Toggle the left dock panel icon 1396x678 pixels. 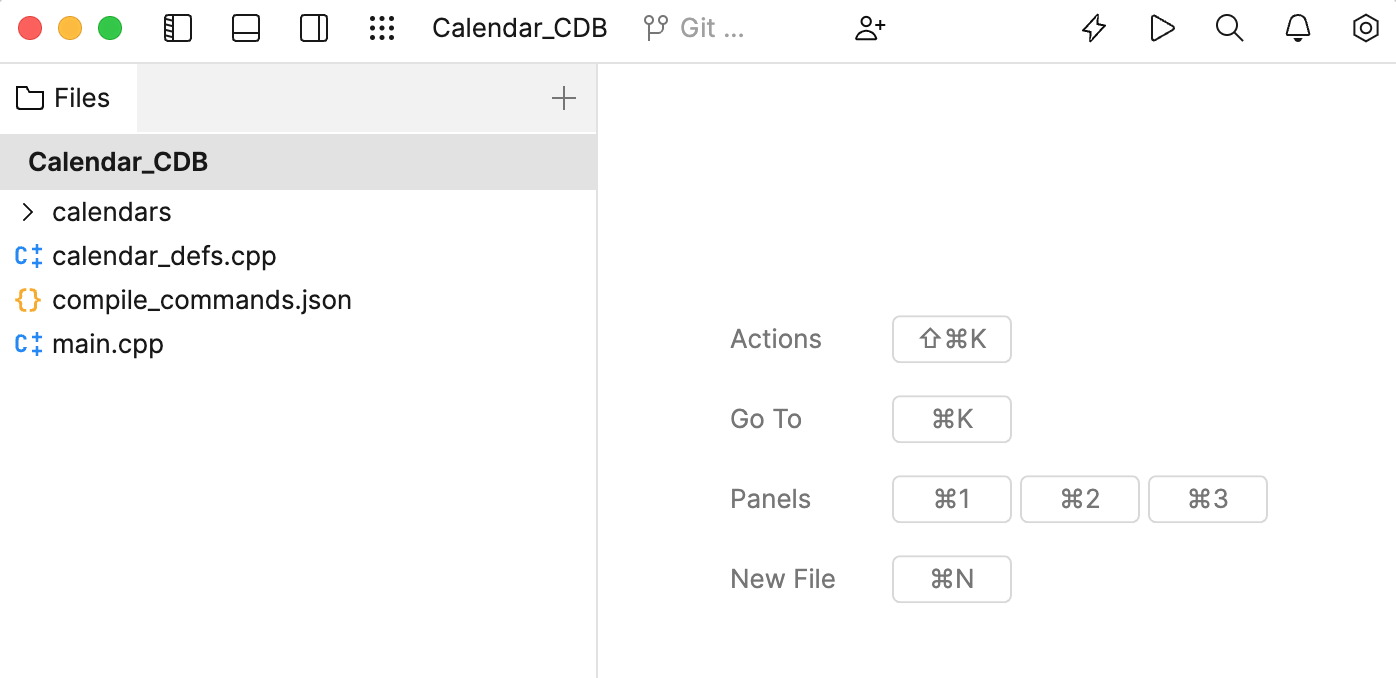(178, 28)
